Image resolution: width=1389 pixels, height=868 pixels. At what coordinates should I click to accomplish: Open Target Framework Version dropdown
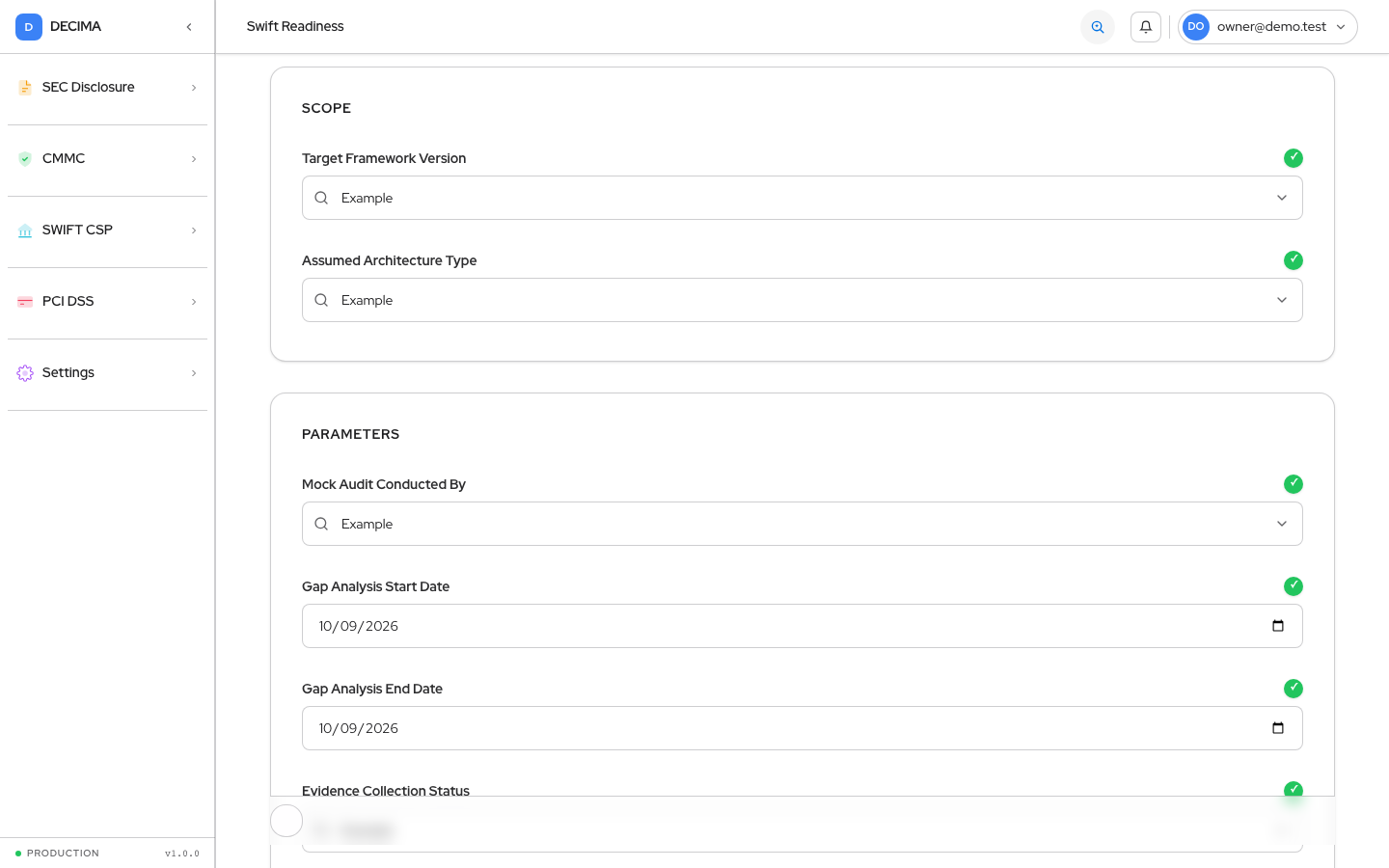pos(803,198)
